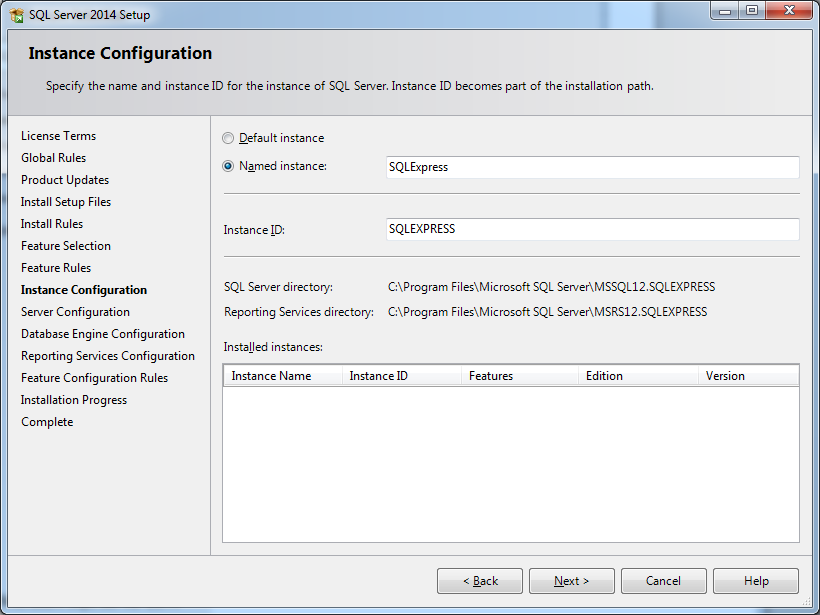Go to Product Updates step
Image resolution: width=820 pixels, height=615 pixels.
65,180
